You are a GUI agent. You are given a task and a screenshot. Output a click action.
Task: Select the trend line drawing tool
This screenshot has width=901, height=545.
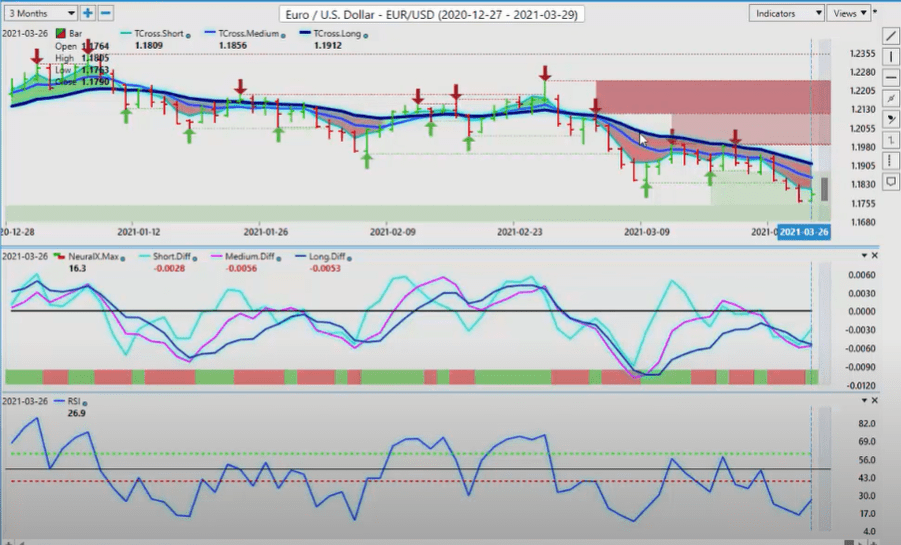pyautogui.click(x=891, y=36)
